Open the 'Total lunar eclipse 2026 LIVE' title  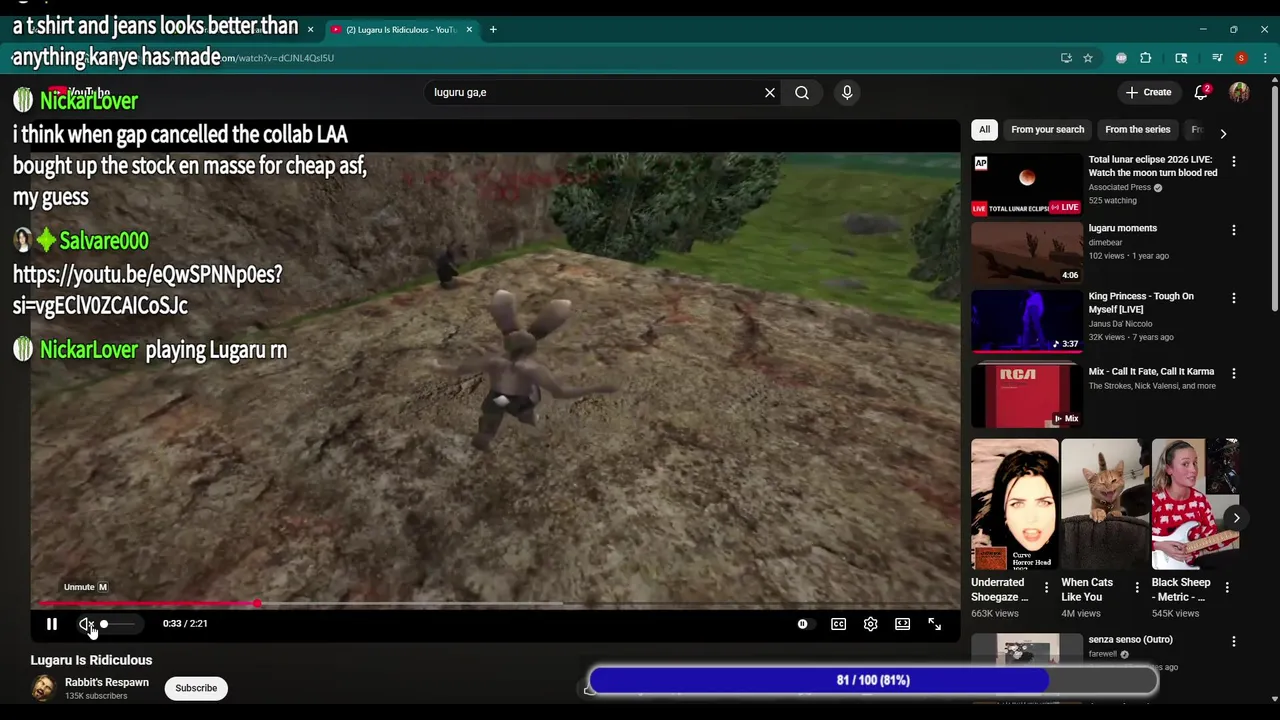(x=1153, y=166)
